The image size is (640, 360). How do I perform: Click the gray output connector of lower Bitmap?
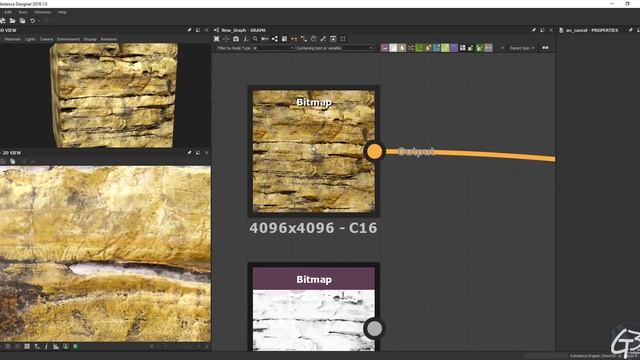374,328
